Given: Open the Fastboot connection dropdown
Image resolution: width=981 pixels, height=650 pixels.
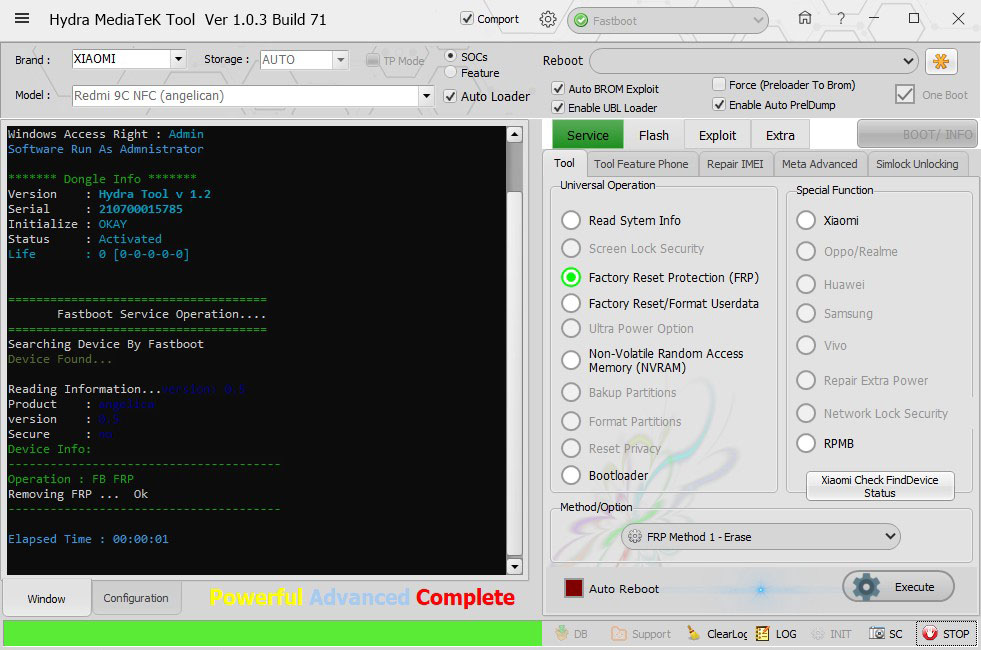Looking at the screenshot, I should tap(668, 20).
